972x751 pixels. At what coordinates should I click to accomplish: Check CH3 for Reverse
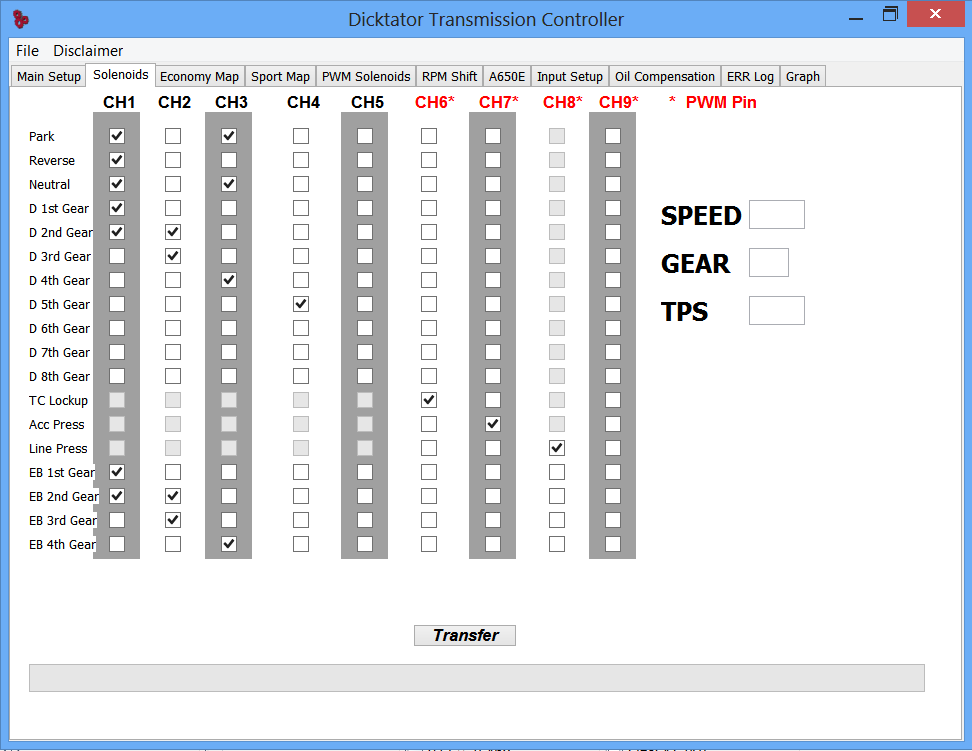click(x=229, y=160)
